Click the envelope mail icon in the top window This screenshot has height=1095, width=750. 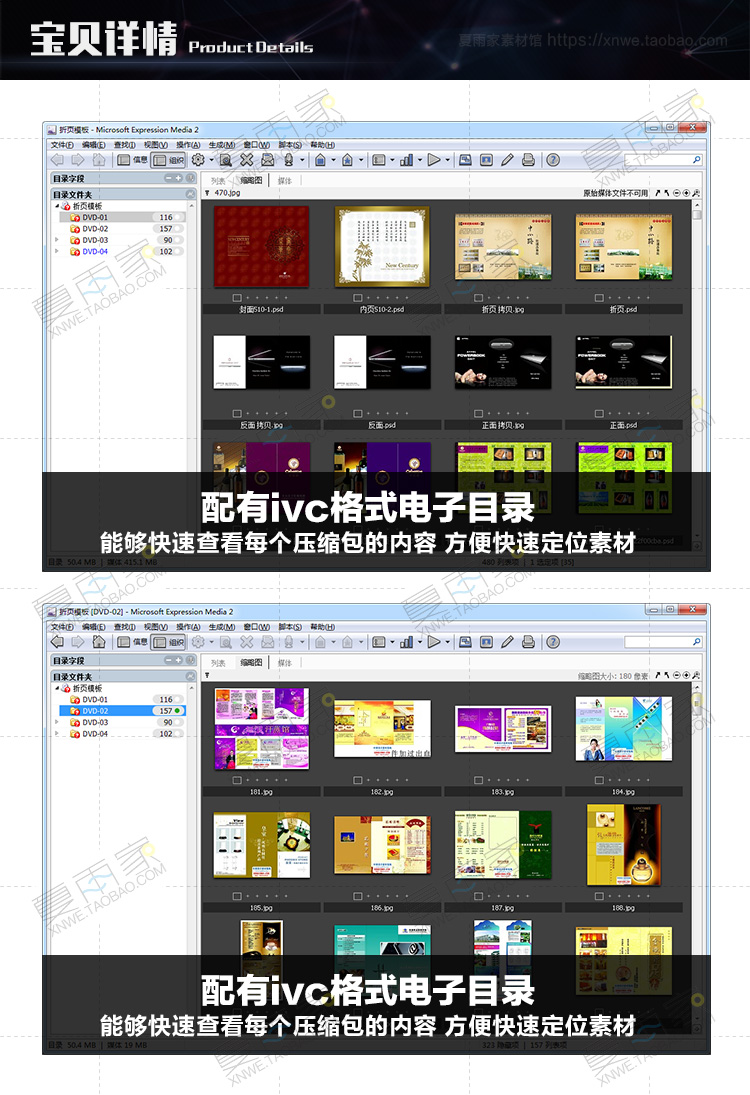pos(267,160)
